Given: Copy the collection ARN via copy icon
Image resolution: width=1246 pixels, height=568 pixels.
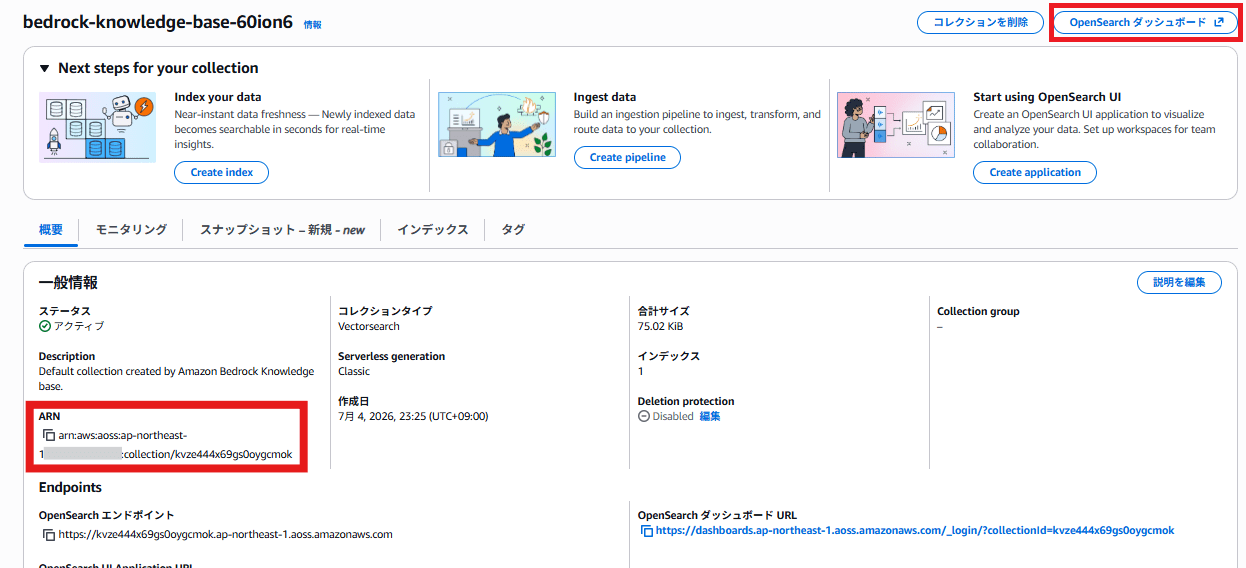Looking at the screenshot, I should (49, 435).
